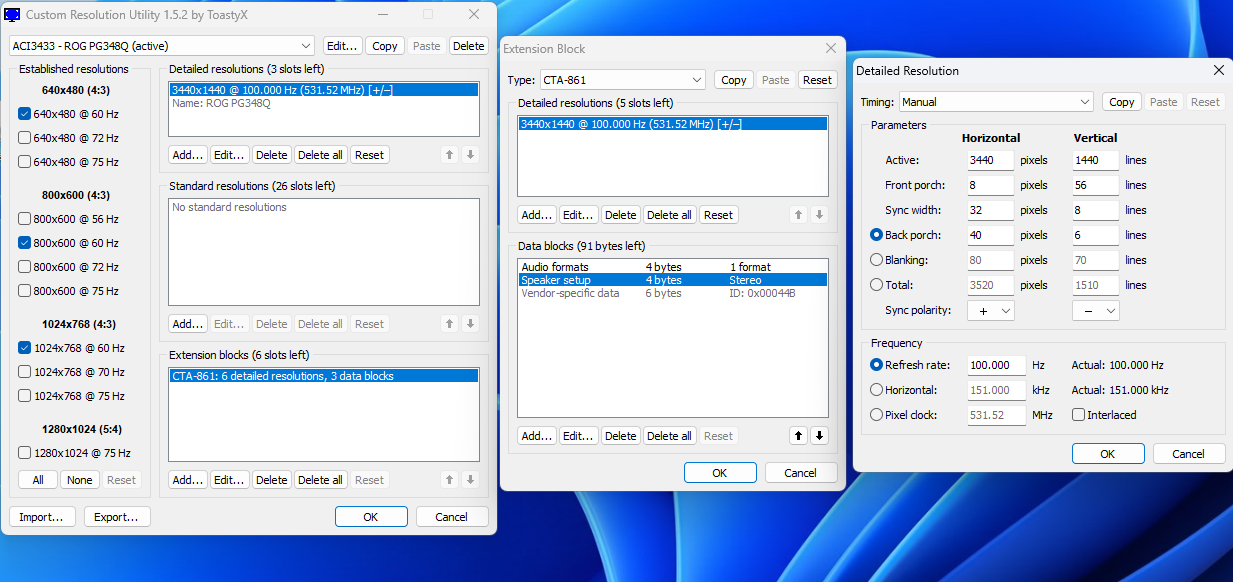Tick the Interlaced checkbox

(1079, 415)
